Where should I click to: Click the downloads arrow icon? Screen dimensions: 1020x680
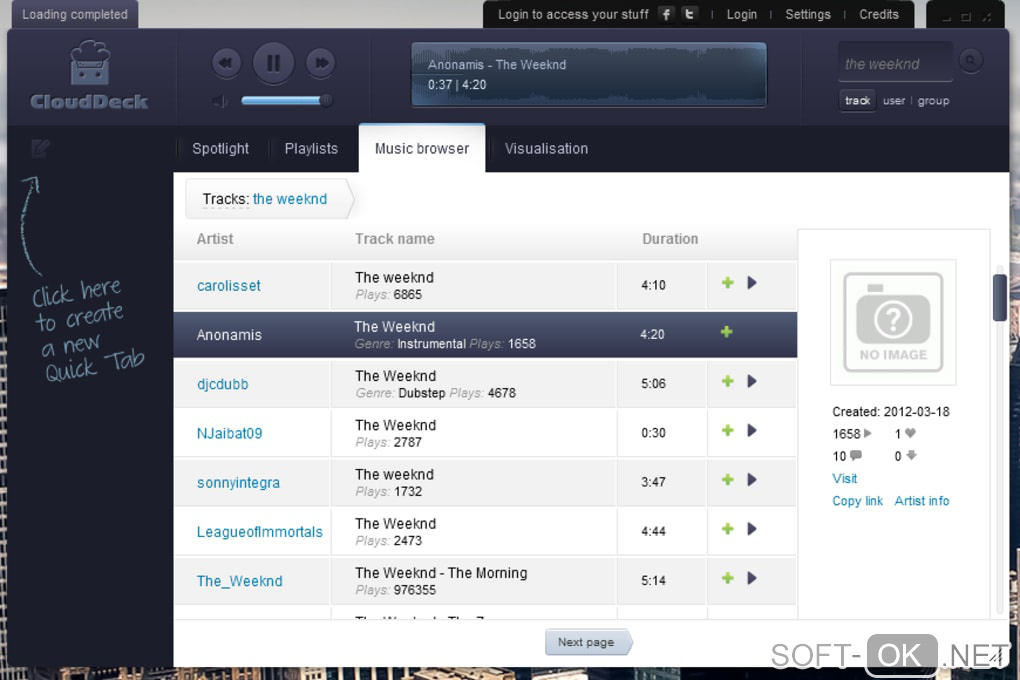(911, 455)
